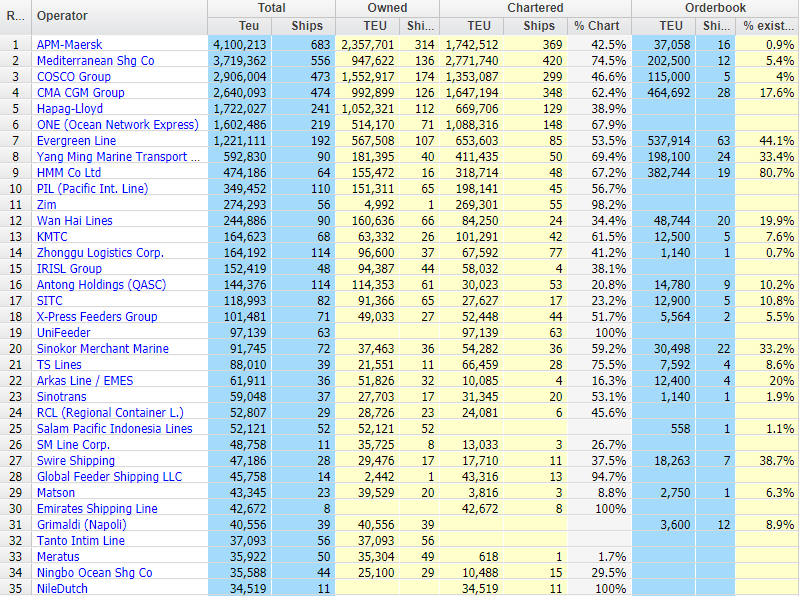The width and height of the screenshot is (801, 596).
Task: Sort by Orderbook TEU column header
Action: point(664,26)
